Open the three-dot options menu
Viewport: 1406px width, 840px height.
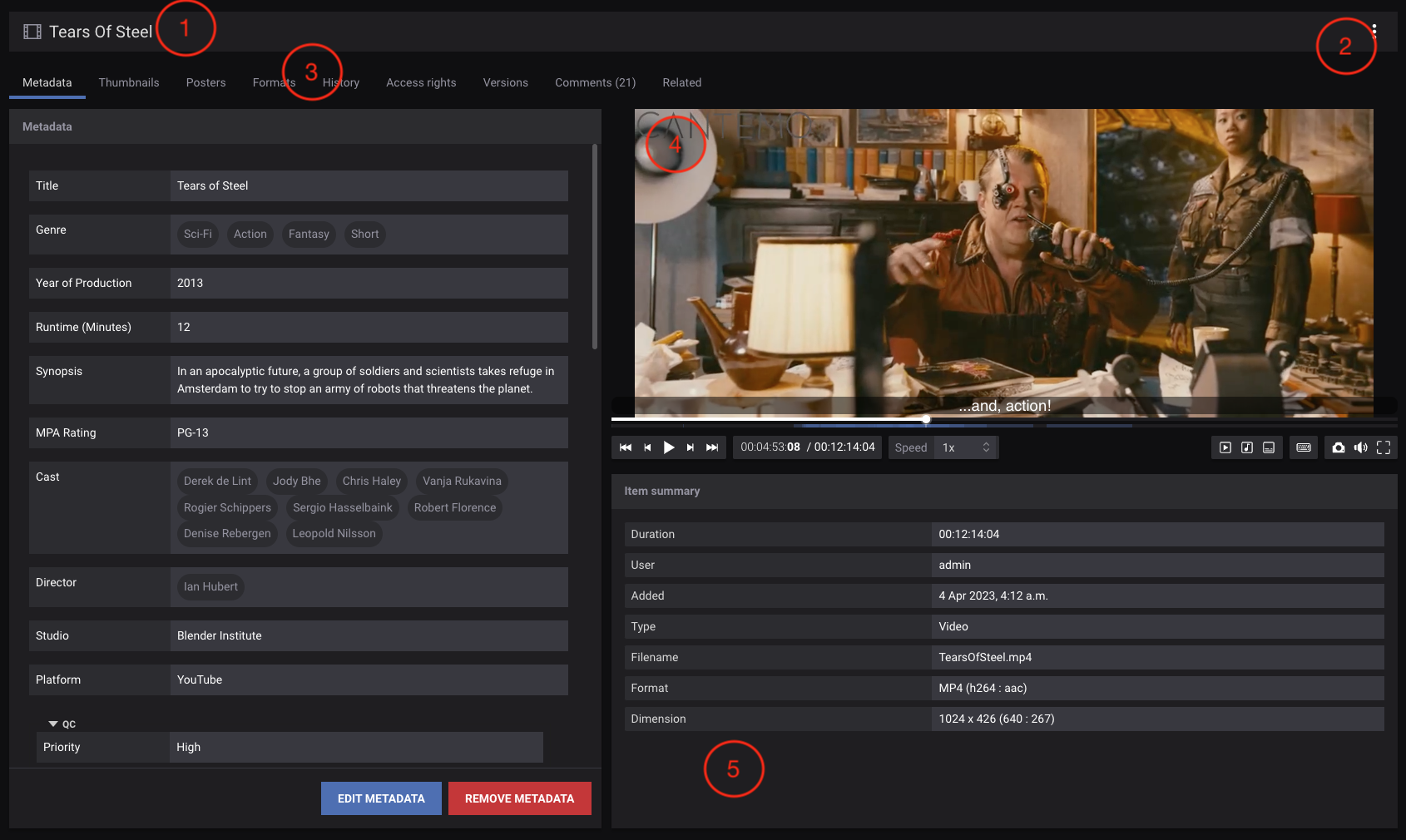(1374, 32)
